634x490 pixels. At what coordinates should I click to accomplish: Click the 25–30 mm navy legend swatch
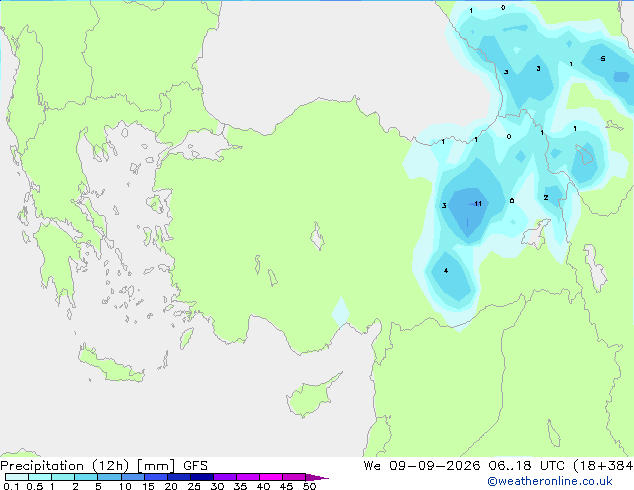(201, 477)
